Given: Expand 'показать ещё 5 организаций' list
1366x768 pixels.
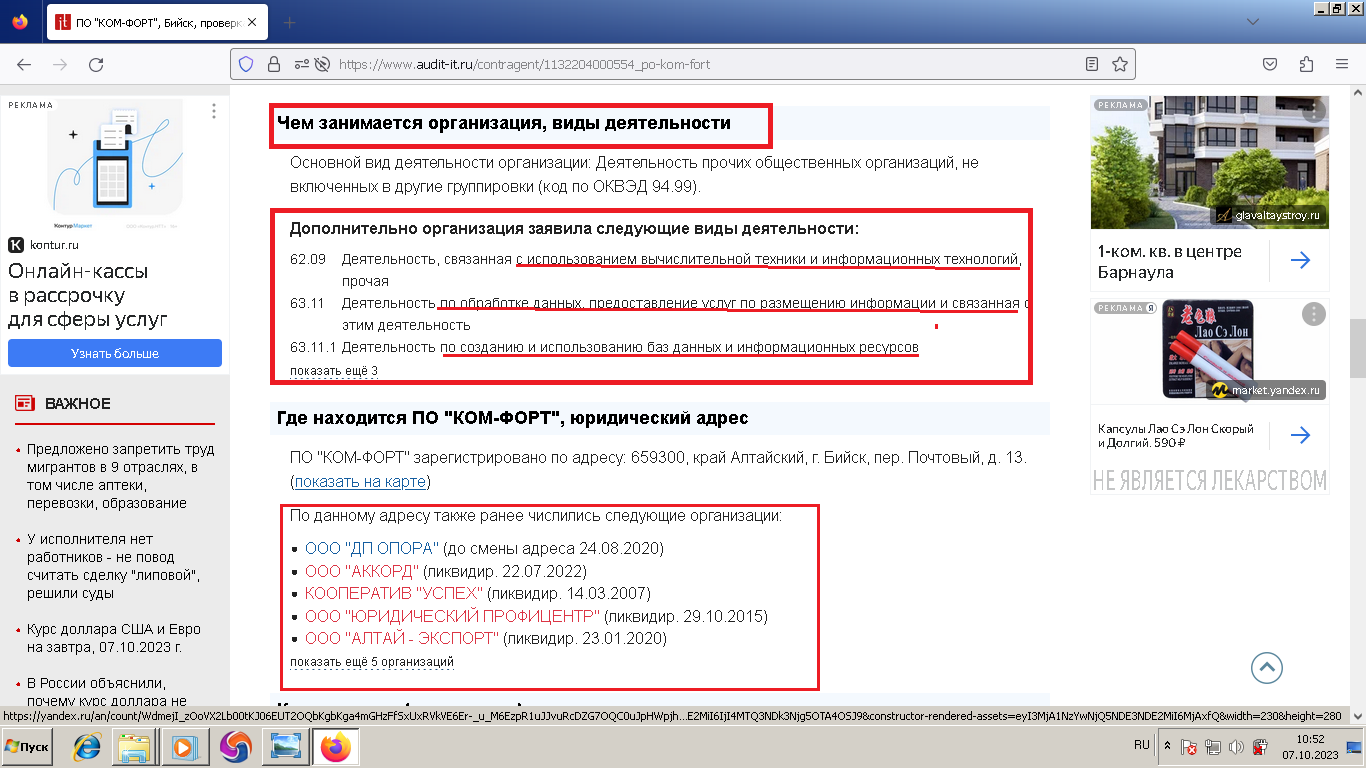Looking at the screenshot, I should 371,662.
